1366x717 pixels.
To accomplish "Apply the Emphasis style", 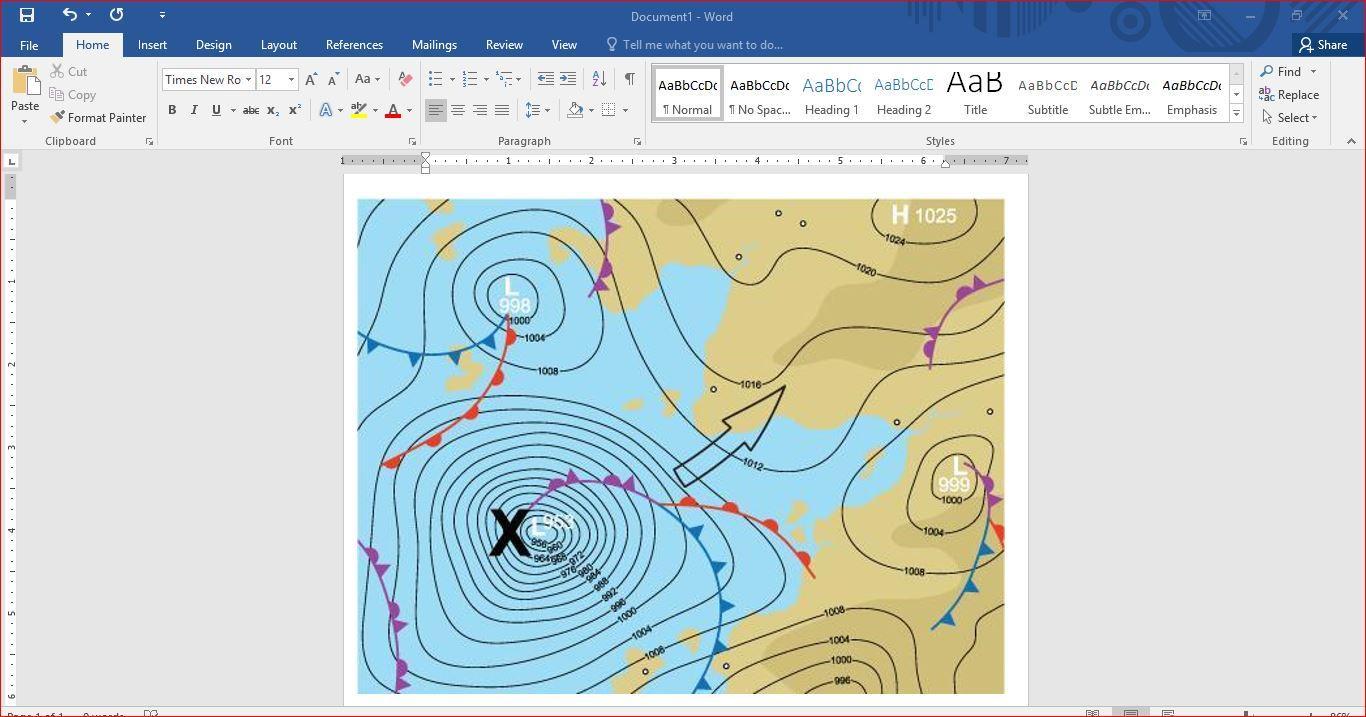I will pyautogui.click(x=1191, y=94).
